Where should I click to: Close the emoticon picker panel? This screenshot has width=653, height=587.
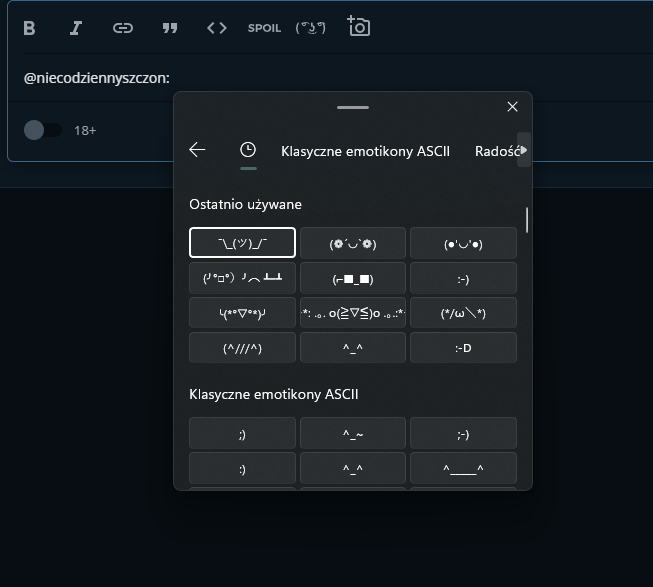pos(513,107)
